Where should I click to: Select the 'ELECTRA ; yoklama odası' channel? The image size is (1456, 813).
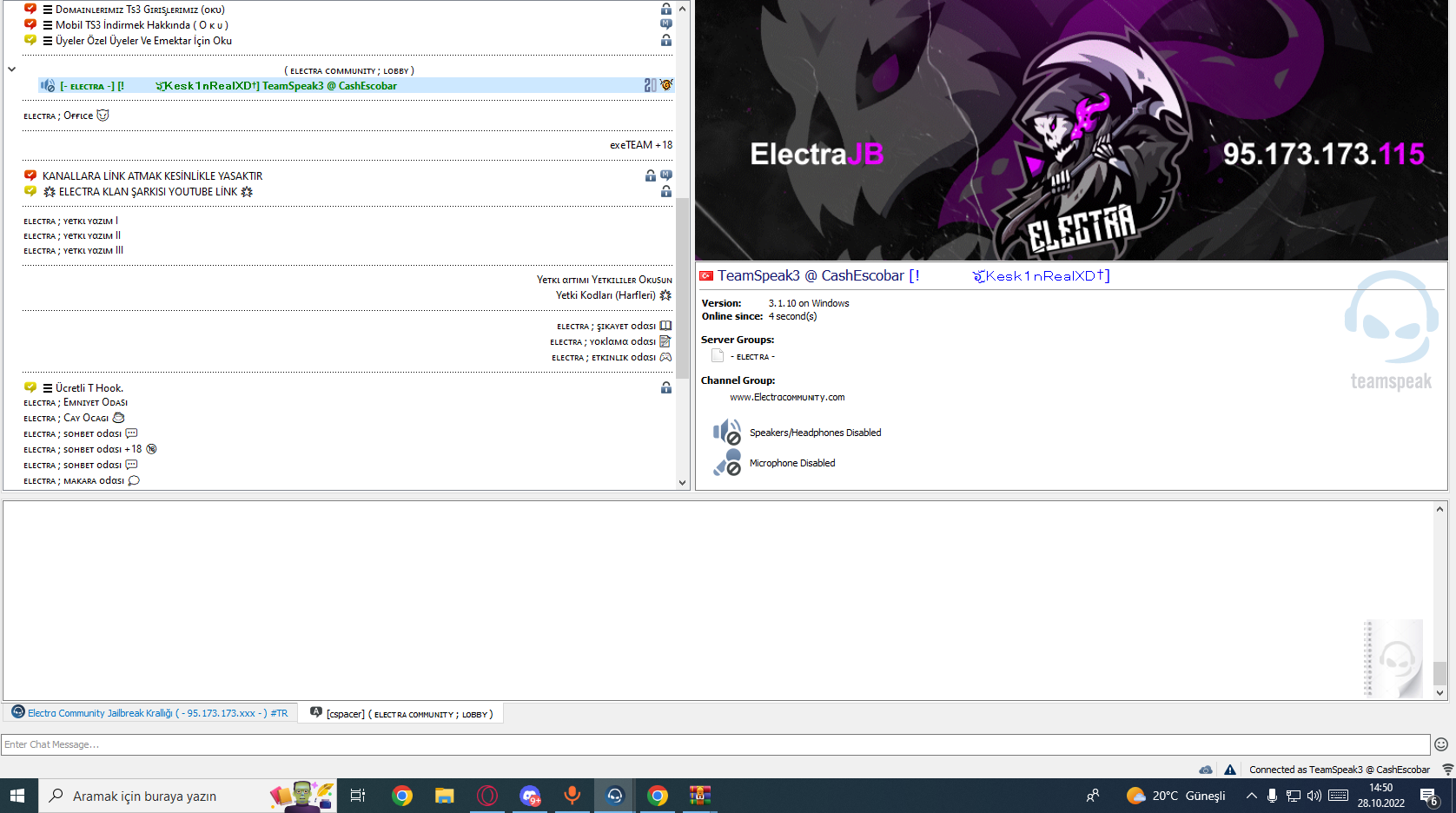[611, 341]
